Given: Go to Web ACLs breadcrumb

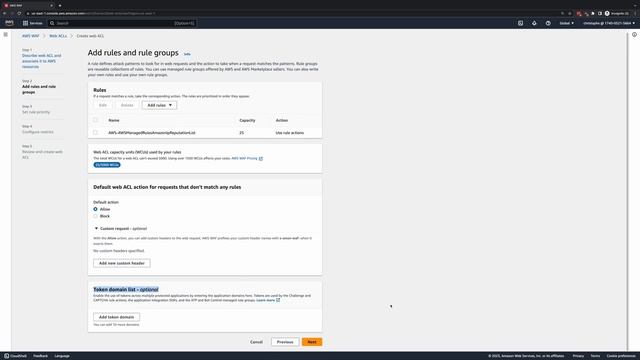Looking at the screenshot, I should [x=58, y=36].
